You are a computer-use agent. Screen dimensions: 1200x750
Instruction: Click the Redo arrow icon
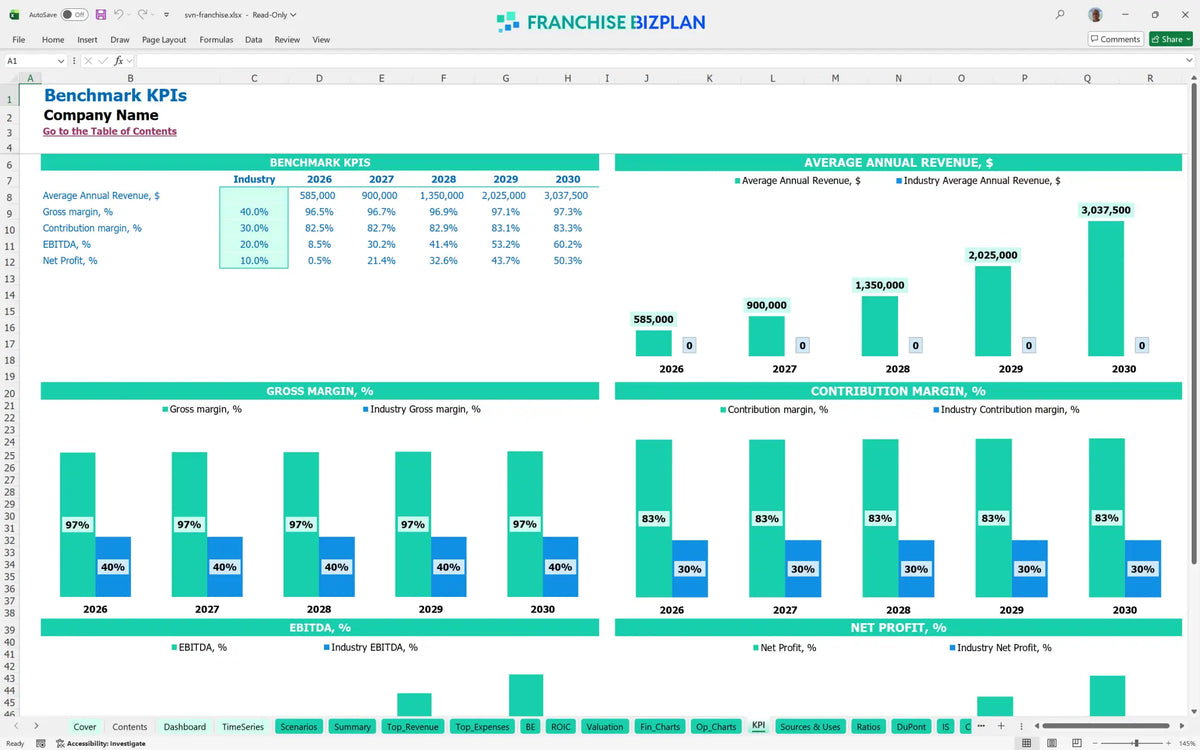click(142, 15)
